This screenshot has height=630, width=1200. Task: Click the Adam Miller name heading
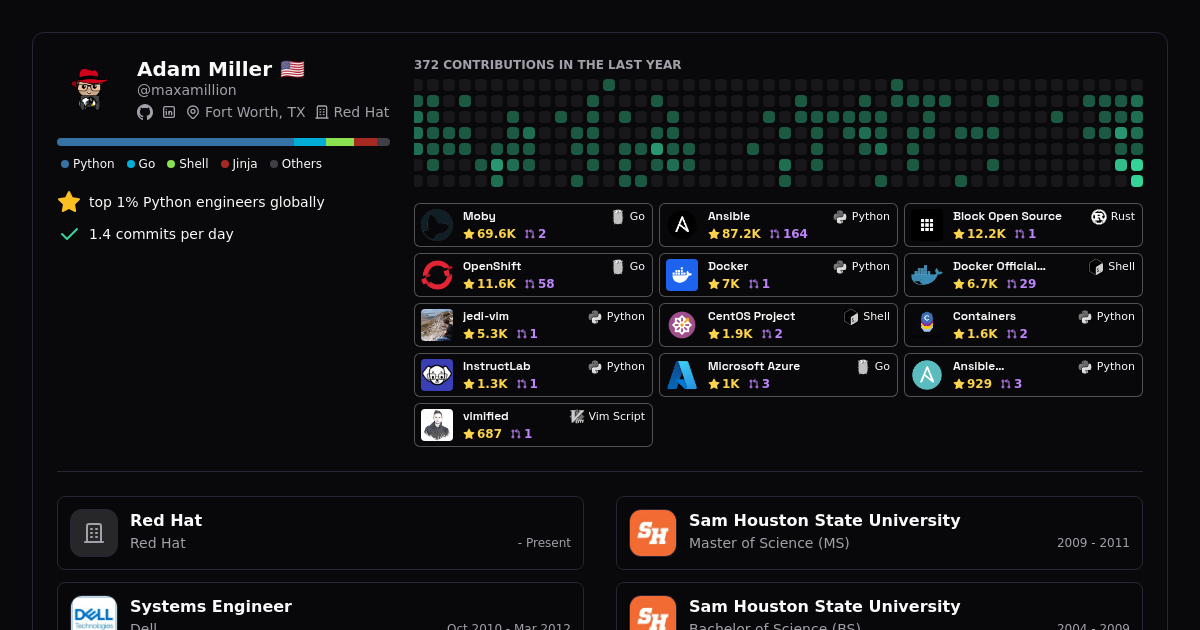204,69
